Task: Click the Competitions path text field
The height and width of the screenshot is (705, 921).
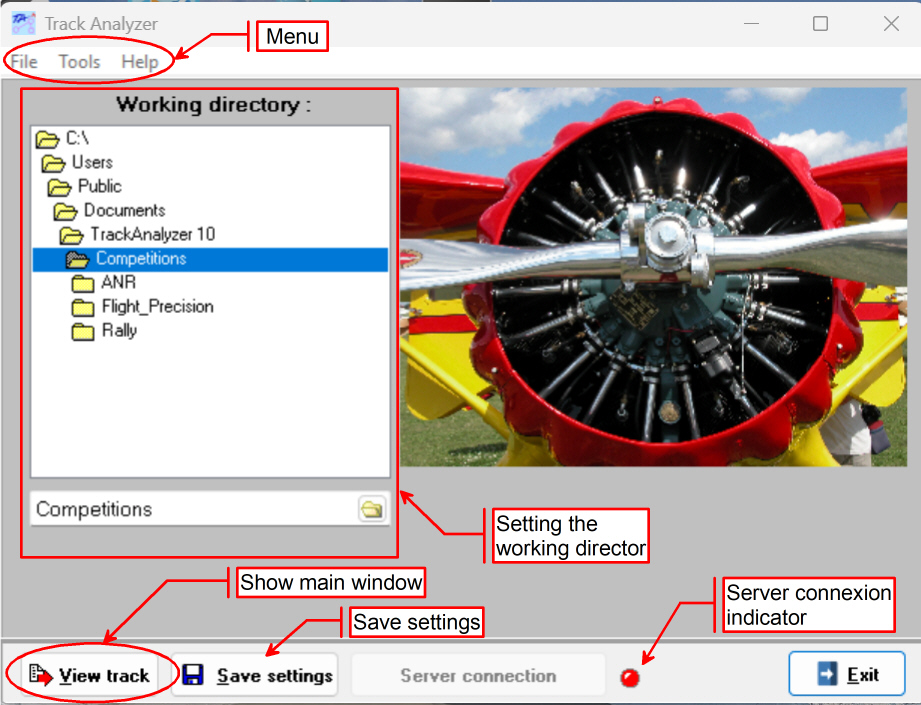Action: (x=190, y=509)
